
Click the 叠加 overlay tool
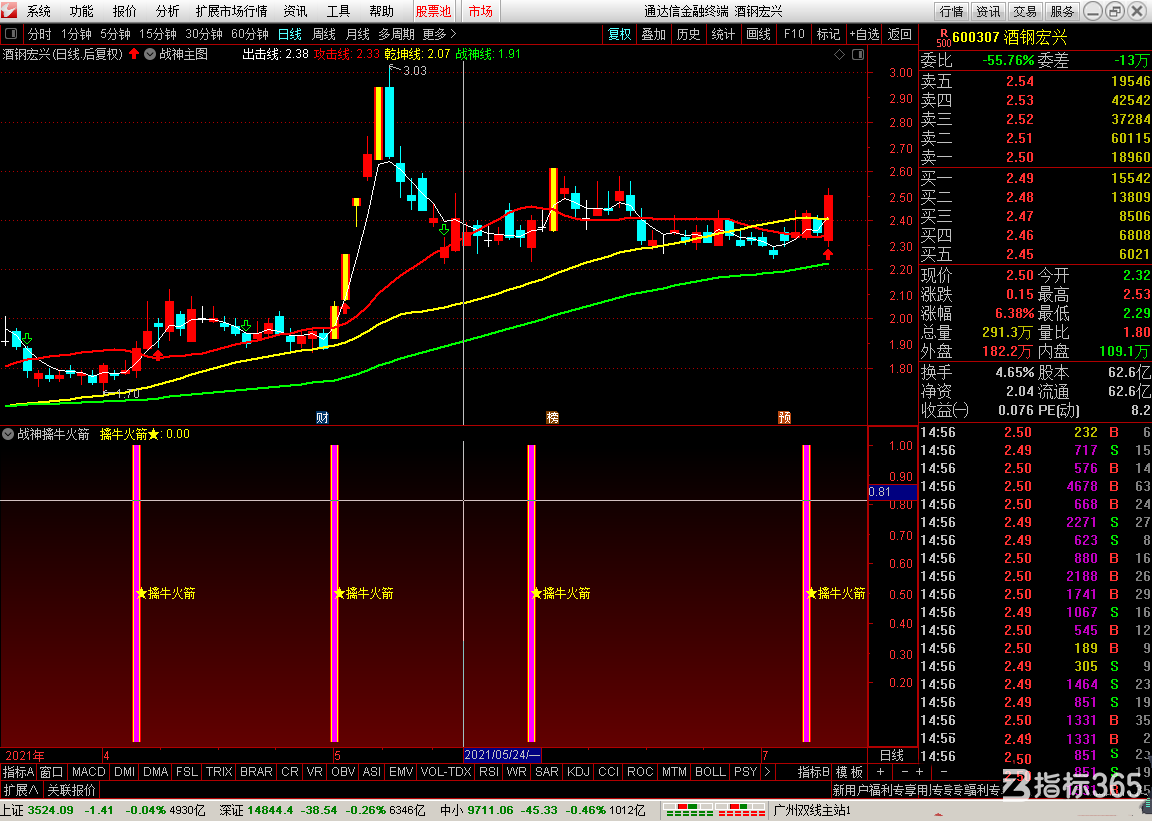click(x=653, y=35)
